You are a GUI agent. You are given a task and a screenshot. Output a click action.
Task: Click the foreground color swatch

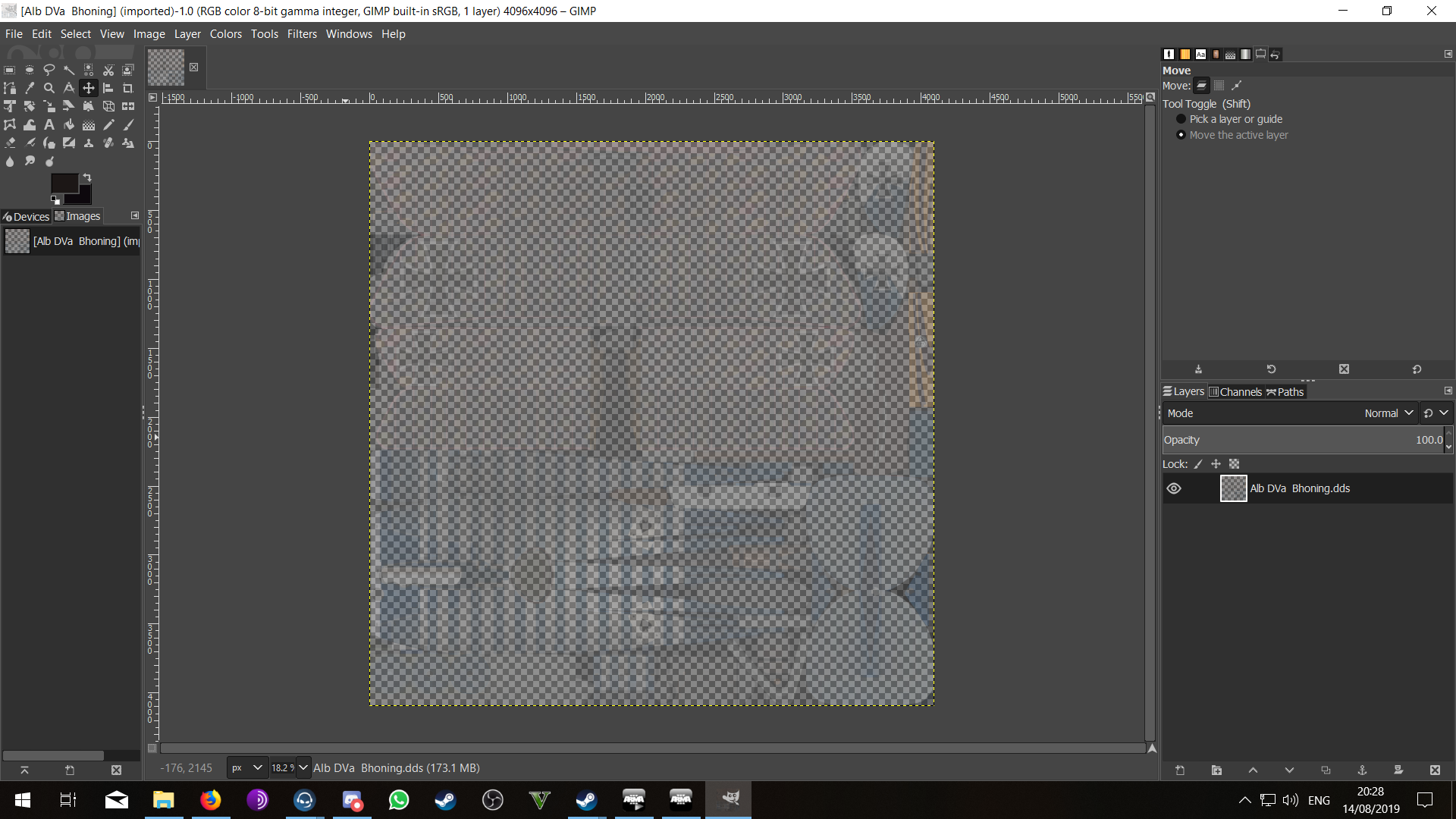pyautogui.click(x=64, y=183)
